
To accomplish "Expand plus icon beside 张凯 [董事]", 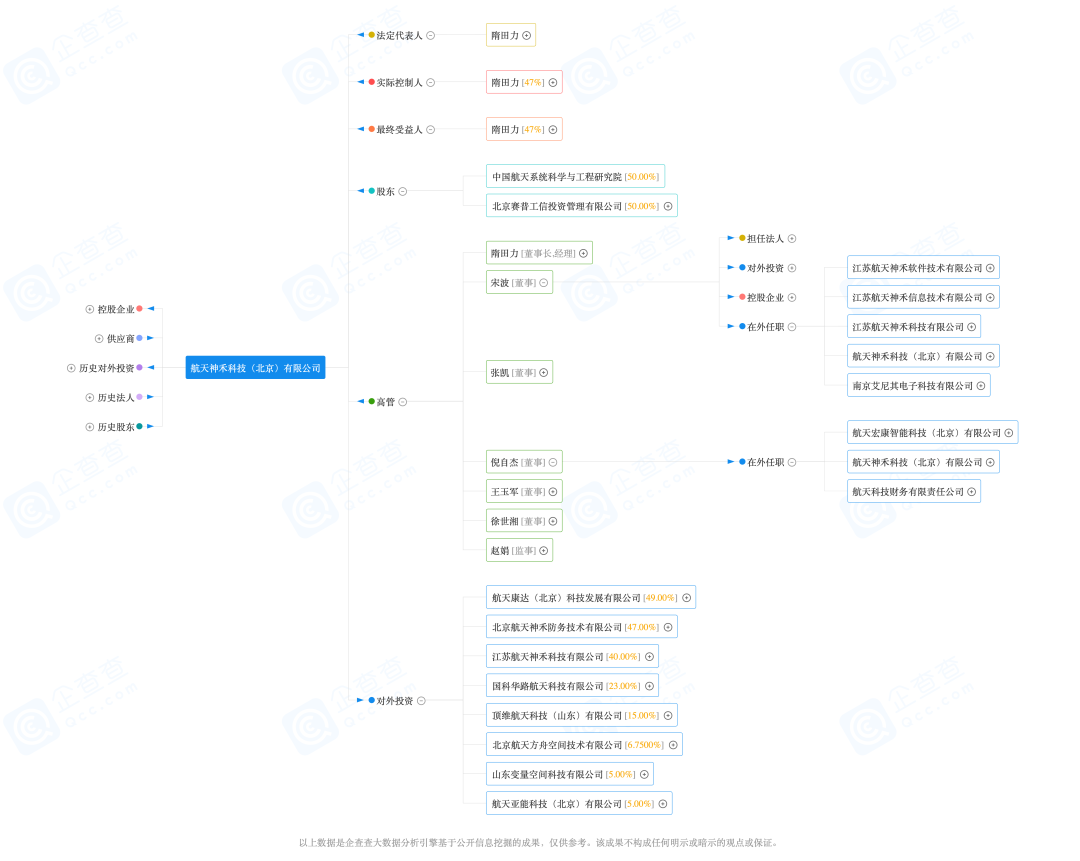I will point(544,373).
